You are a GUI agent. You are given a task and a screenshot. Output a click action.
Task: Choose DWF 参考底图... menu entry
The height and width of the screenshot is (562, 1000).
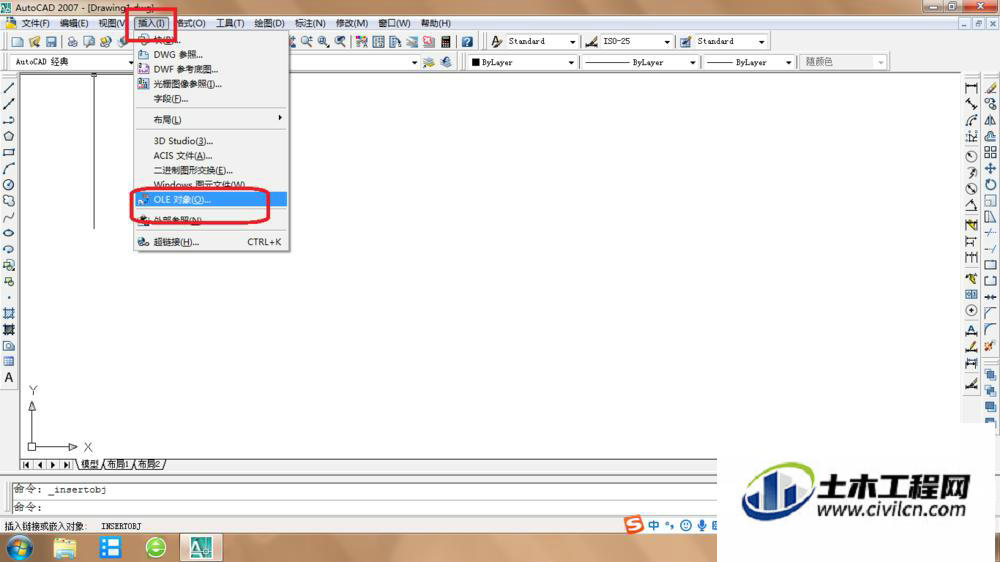pos(210,70)
